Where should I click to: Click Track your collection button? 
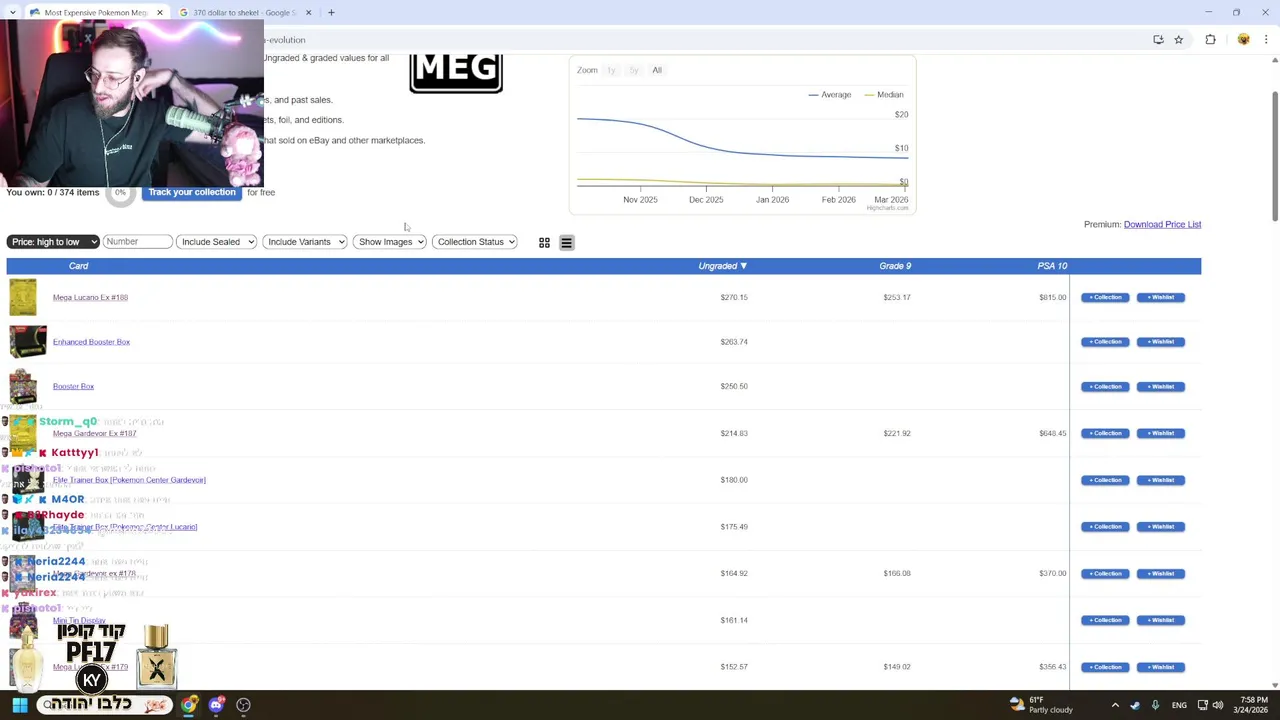tap(192, 192)
